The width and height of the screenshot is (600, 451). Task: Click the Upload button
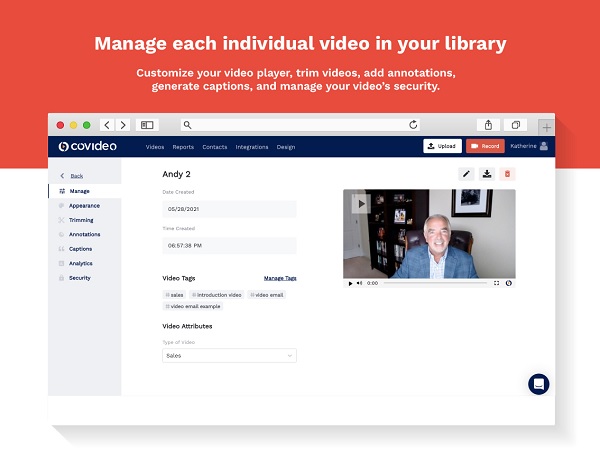coord(441,146)
